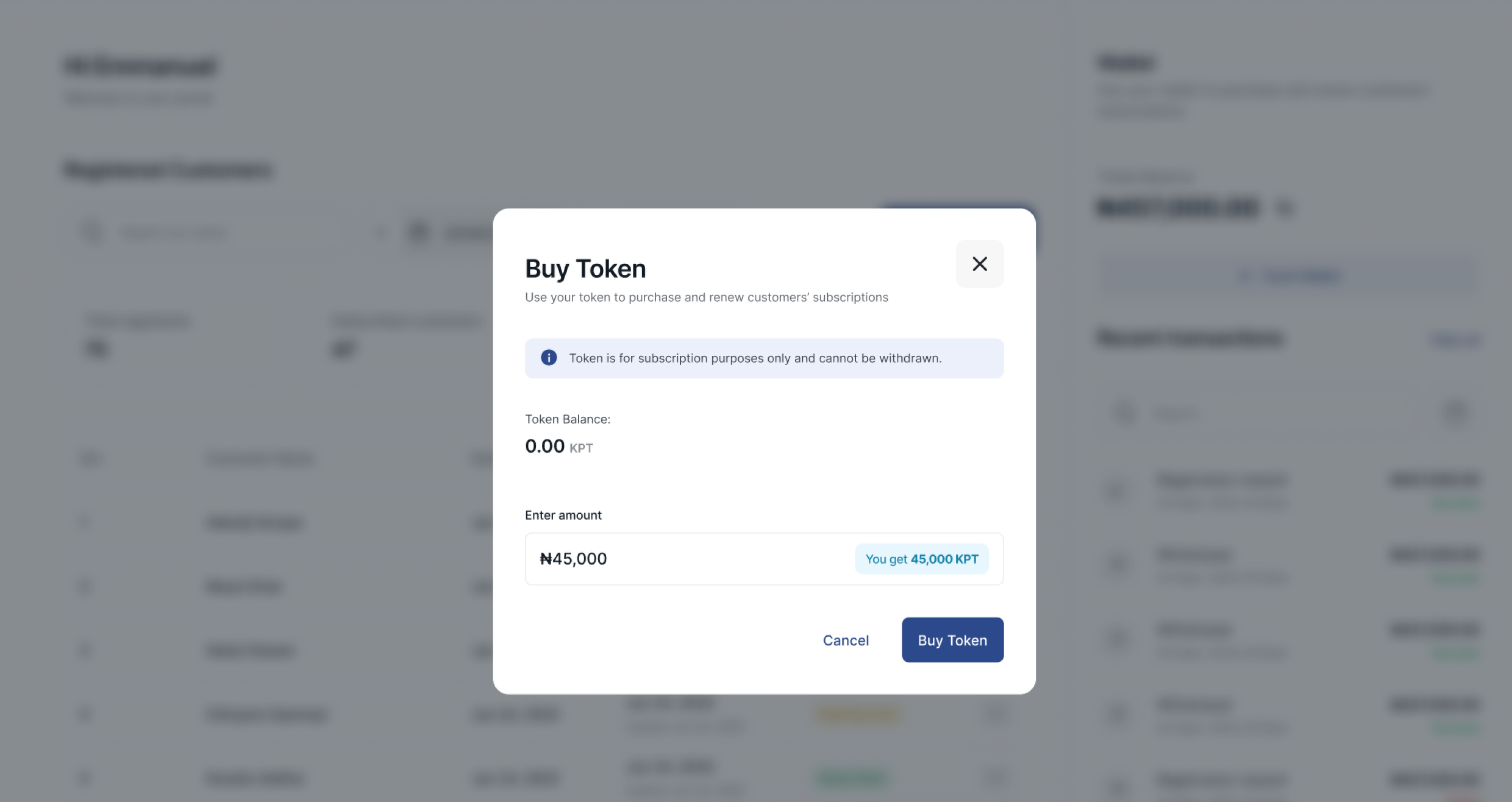Viewport: 1512px width, 802px height.
Task: Click the blurred green status badge row
Action: 852,778
